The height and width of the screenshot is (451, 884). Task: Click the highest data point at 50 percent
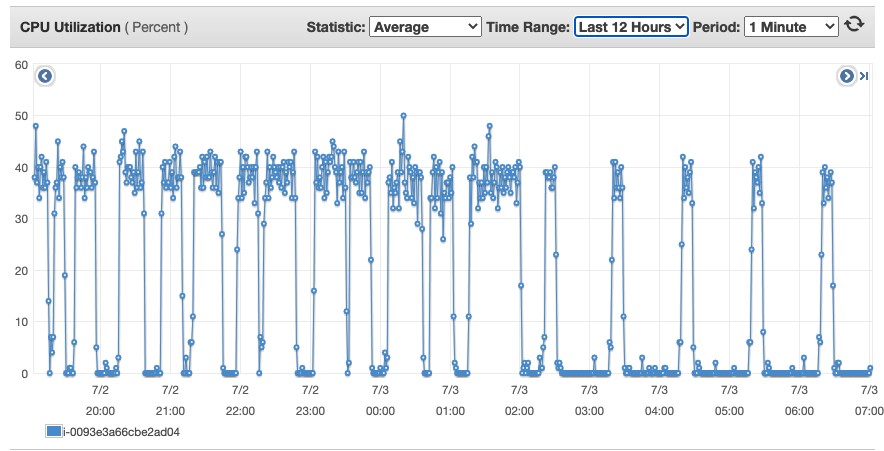[403, 115]
